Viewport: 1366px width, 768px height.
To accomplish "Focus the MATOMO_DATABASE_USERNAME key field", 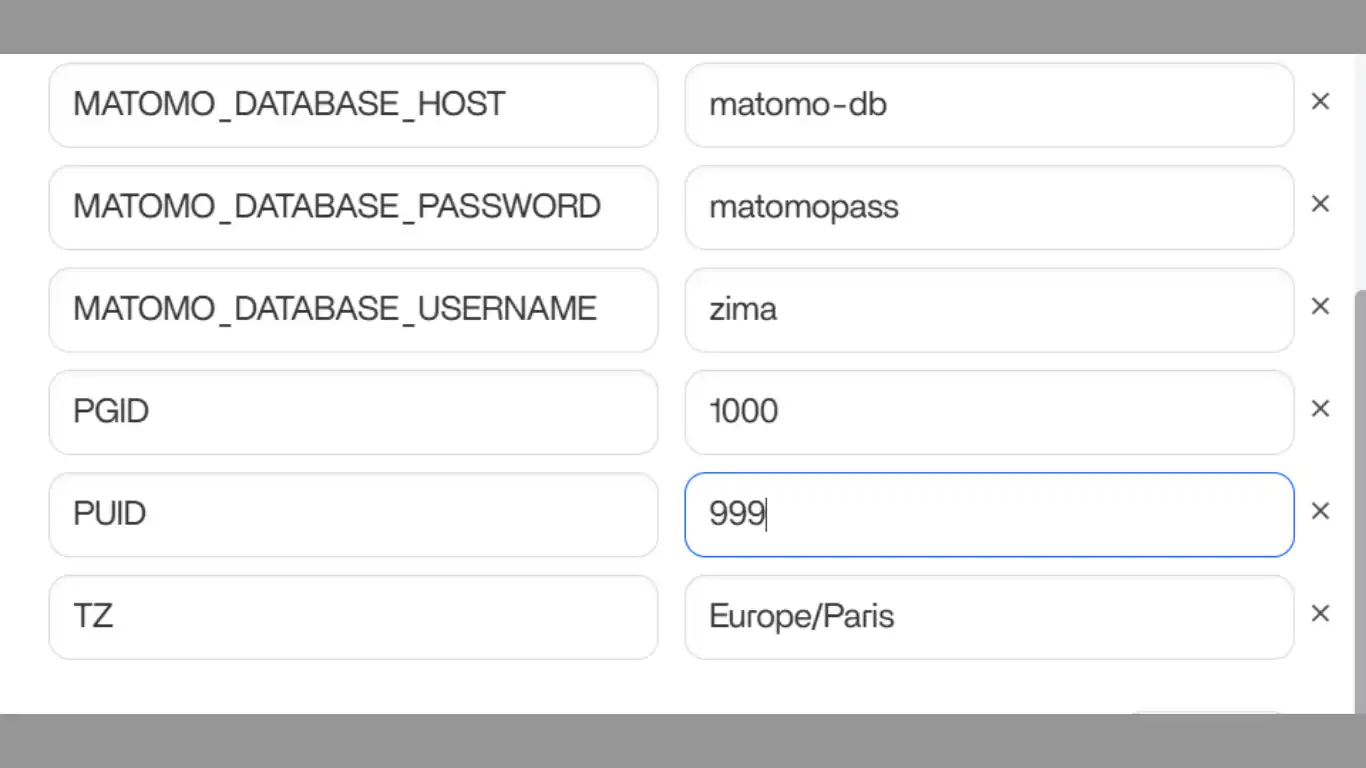I will click(353, 310).
